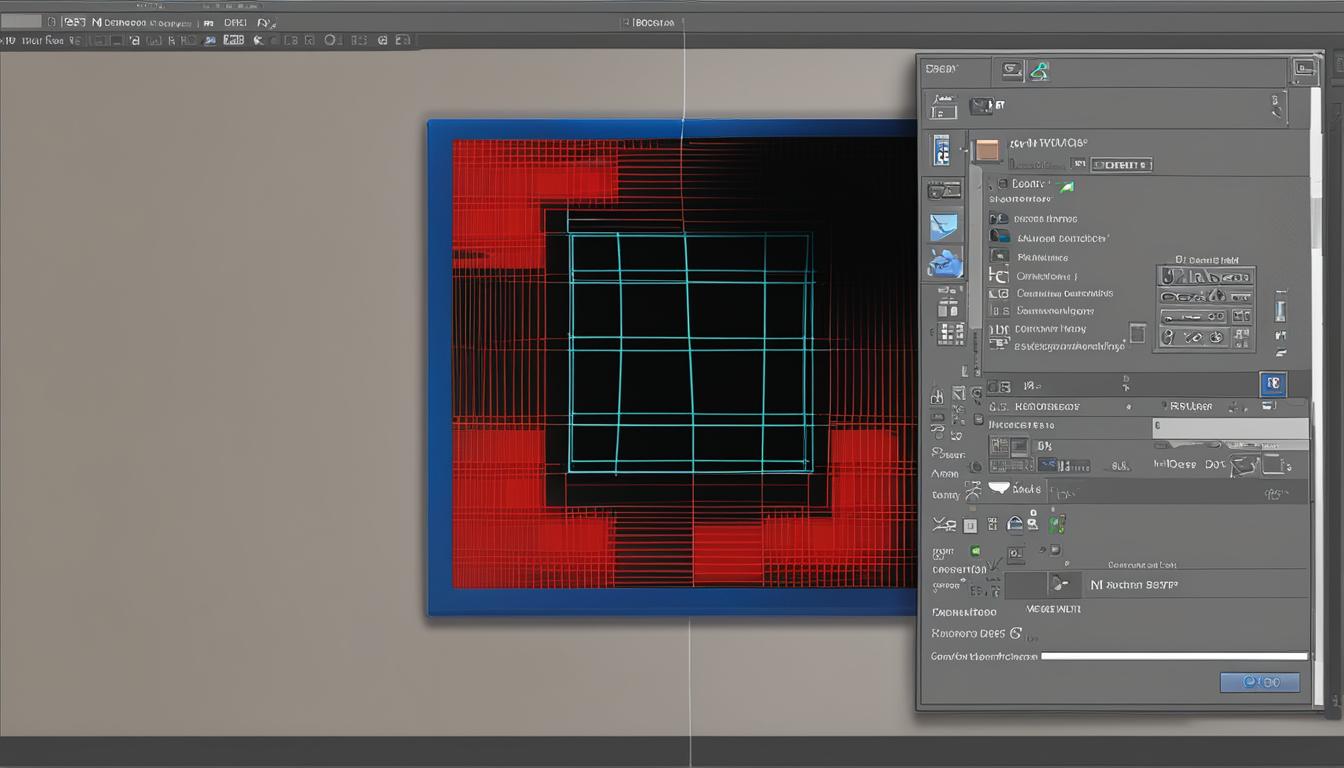Toggle the highlighted blue square option
This screenshot has width=1344, height=768.
pyautogui.click(x=1273, y=383)
